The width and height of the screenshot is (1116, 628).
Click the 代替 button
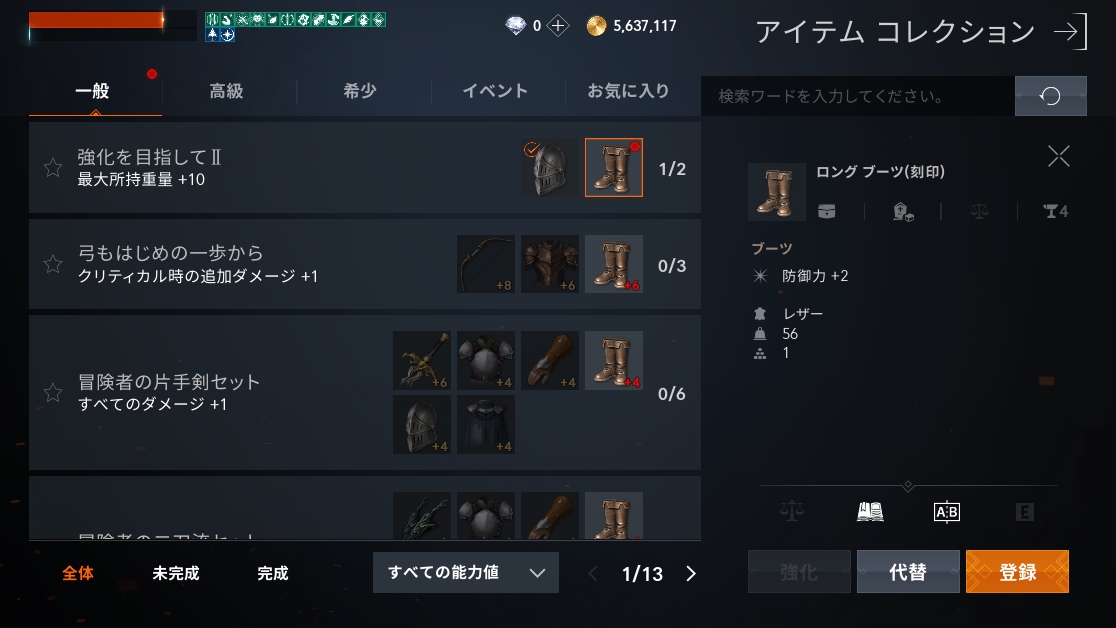point(907,572)
